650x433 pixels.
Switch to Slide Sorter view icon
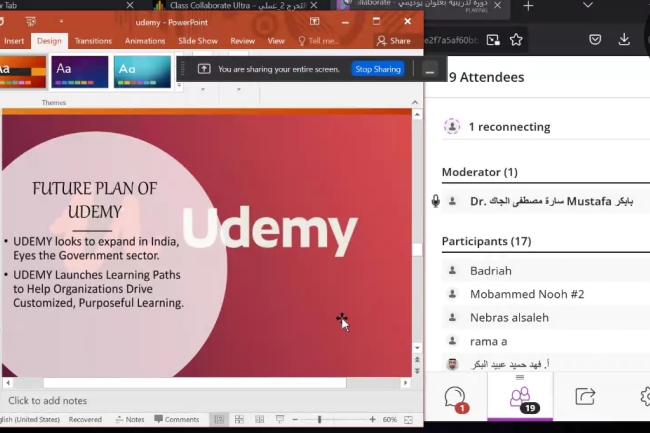[239, 420]
